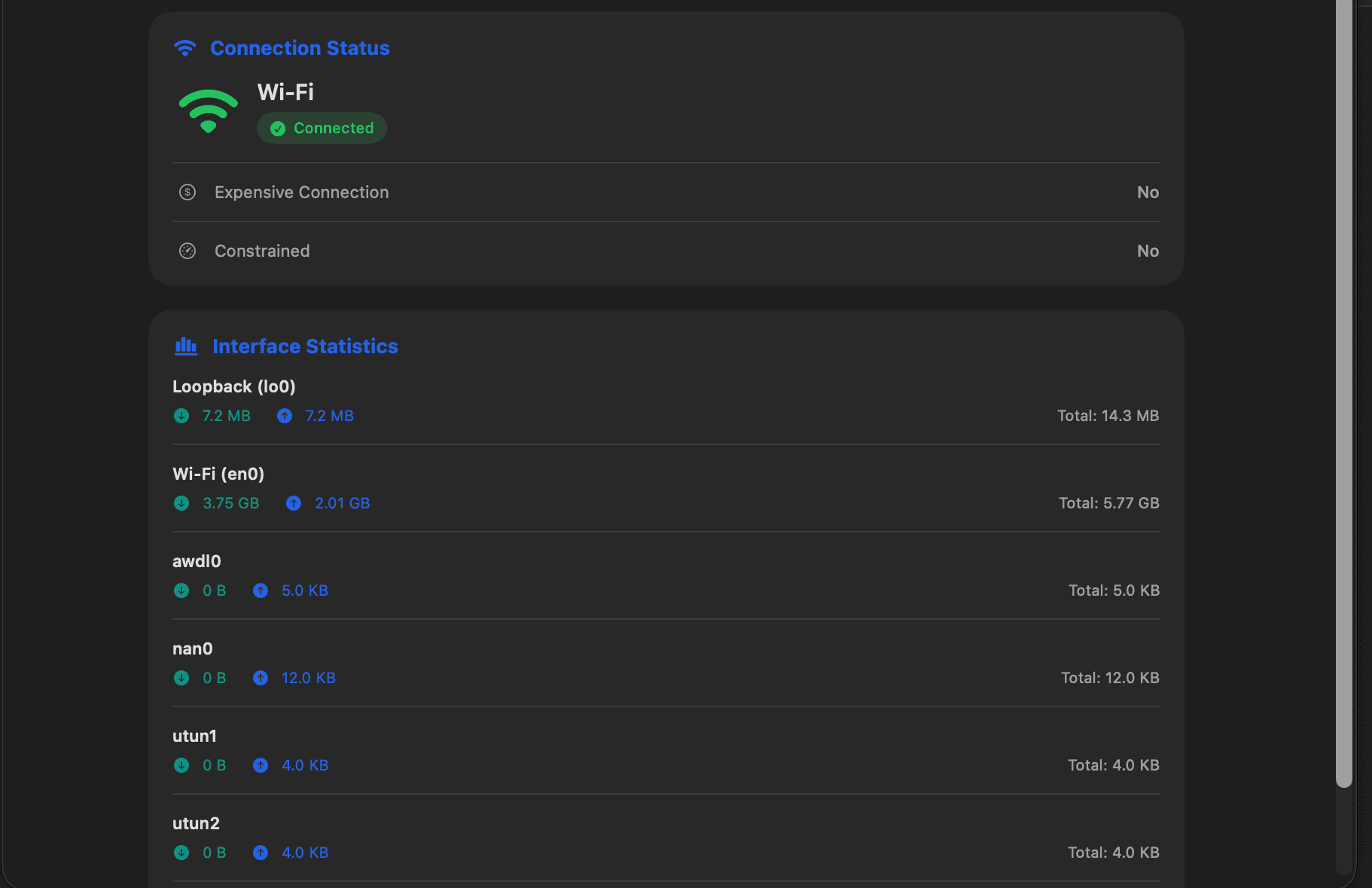The image size is (1372, 888).
Task: Click the utun1 interface name
Action: tap(194, 736)
